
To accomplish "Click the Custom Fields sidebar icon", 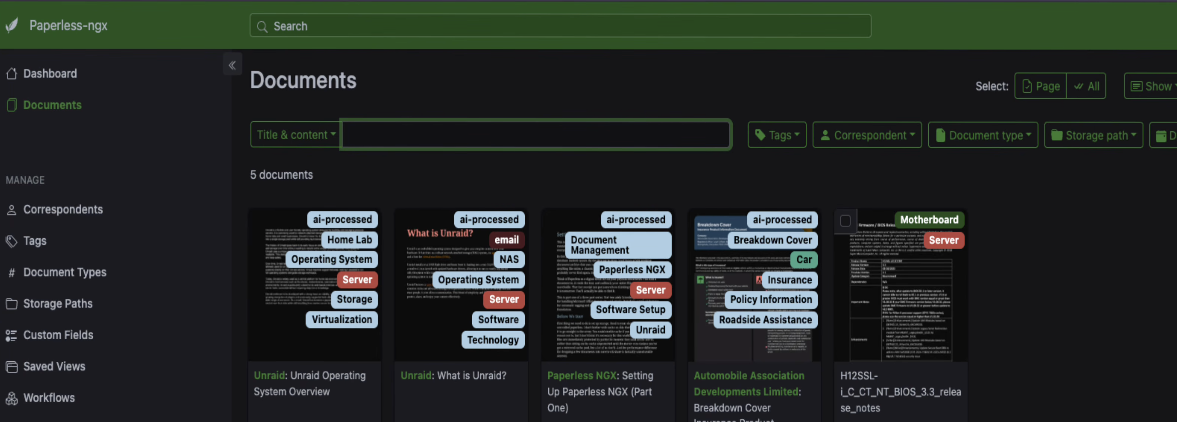I will (11, 335).
